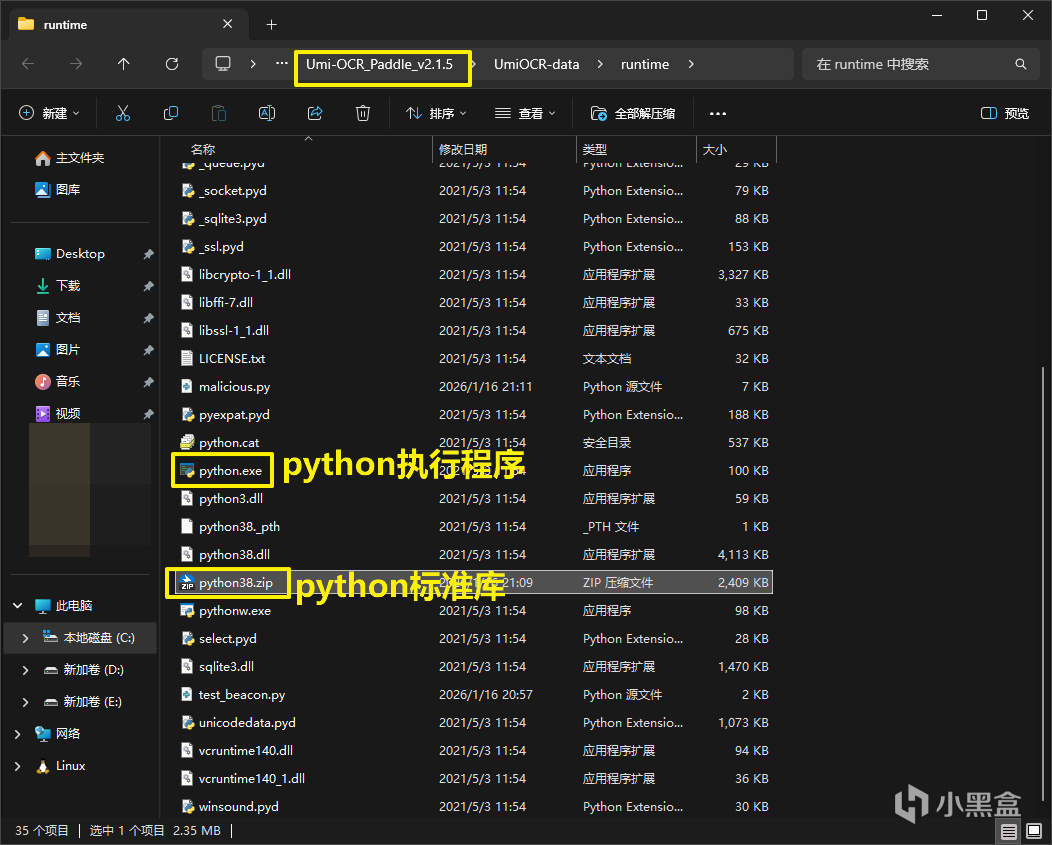Image resolution: width=1052 pixels, height=845 pixels.
Task: Expand 新加卷 (E:) node
Action: tap(25, 702)
